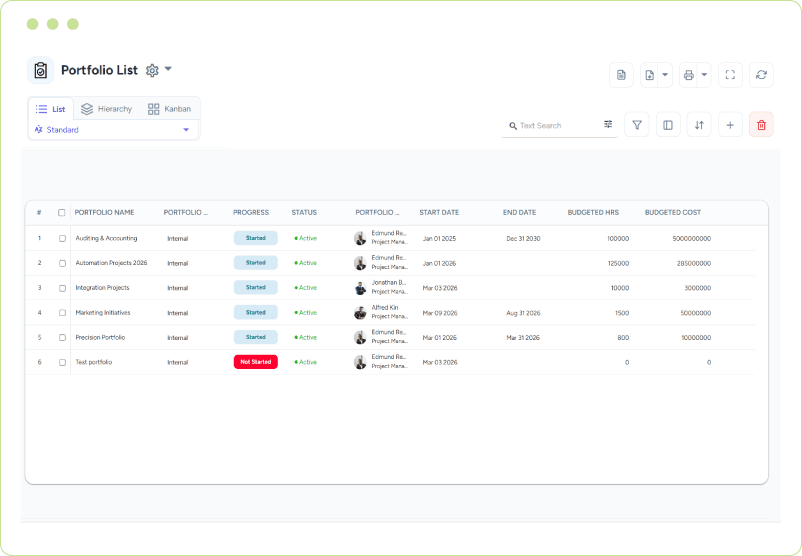Click Started badge in Marketing Initiatives row
Screen dimensions: 802x556
coord(256,312)
